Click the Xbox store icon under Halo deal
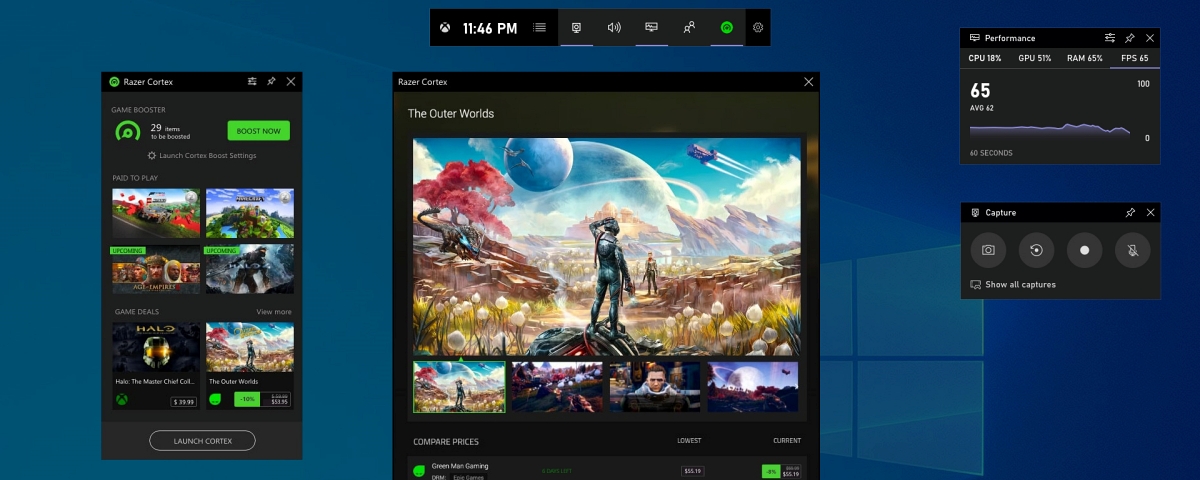The width and height of the screenshot is (1200, 480). point(121,400)
